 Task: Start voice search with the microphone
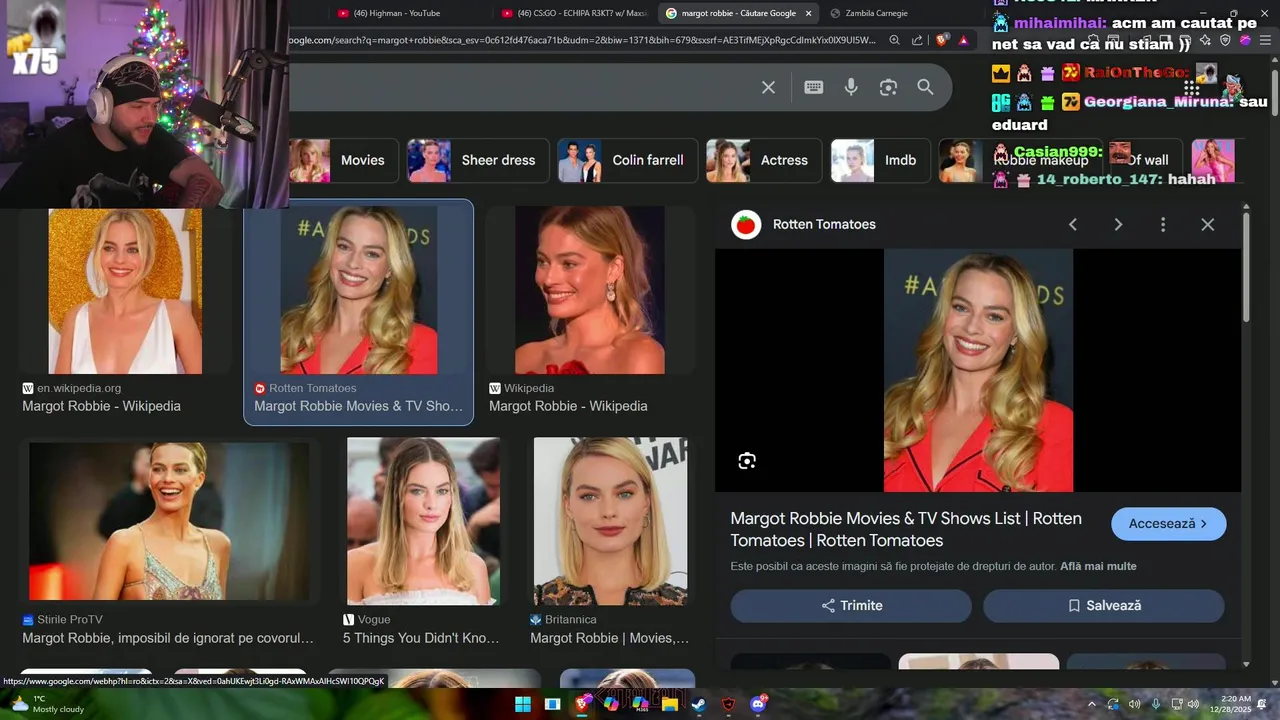[x=851, y=87]
